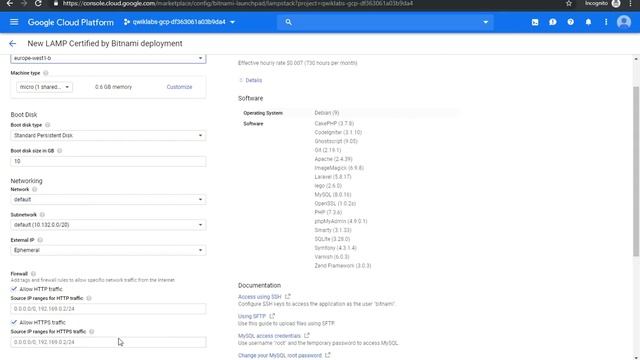Open the External IP Ephemeral dropdown
640x360 pixels.
(x=108, y=250)
